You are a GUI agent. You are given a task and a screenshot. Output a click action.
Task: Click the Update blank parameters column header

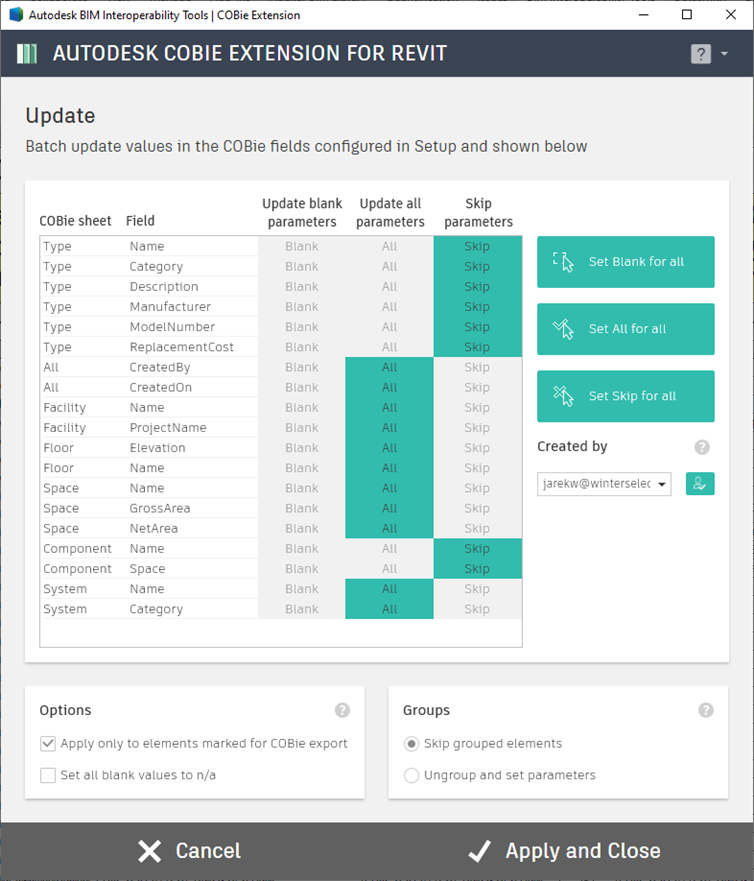[302, 212]
